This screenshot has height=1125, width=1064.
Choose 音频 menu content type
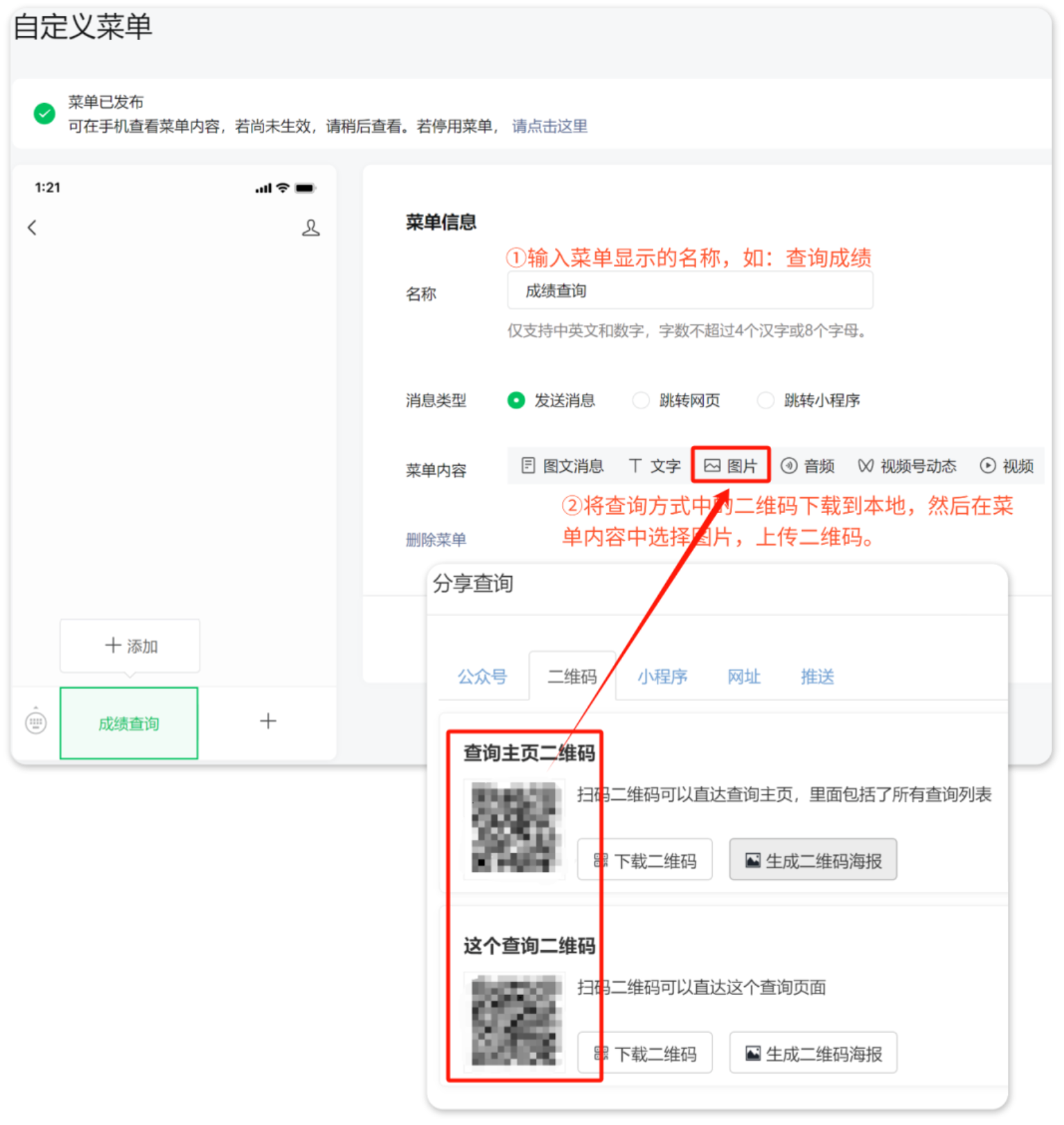pos(808,466)
